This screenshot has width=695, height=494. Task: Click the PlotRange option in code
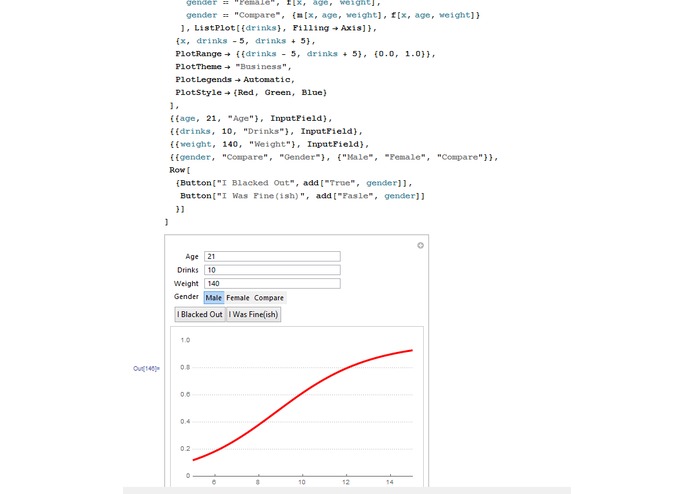point(198,54)
